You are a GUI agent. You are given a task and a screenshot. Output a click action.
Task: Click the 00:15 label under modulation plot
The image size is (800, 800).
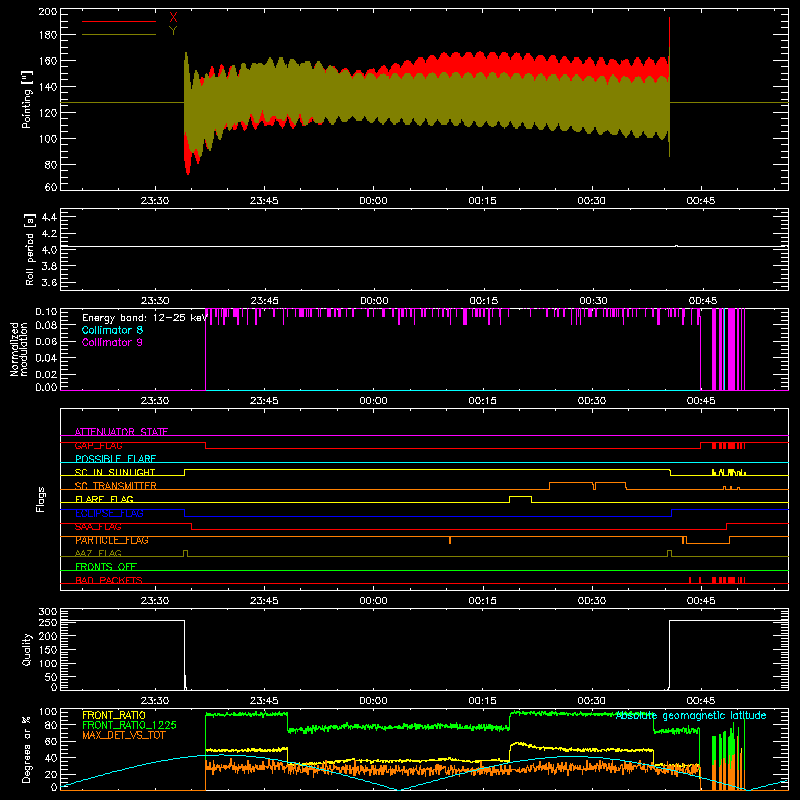click(x=483, y=401)
